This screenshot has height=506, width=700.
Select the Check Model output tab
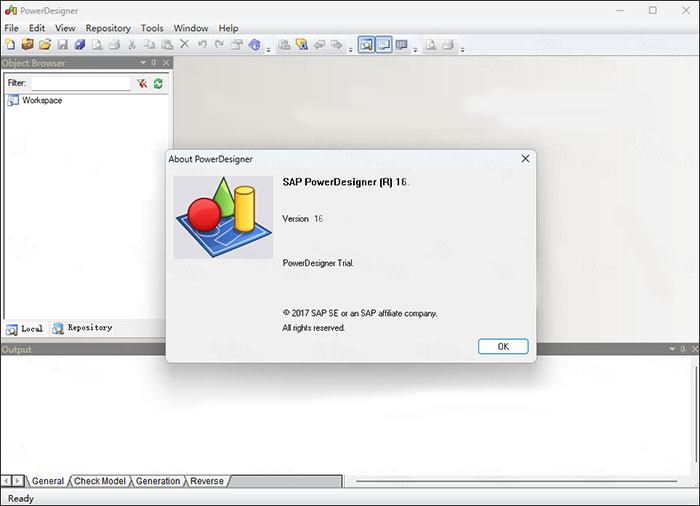100,481
